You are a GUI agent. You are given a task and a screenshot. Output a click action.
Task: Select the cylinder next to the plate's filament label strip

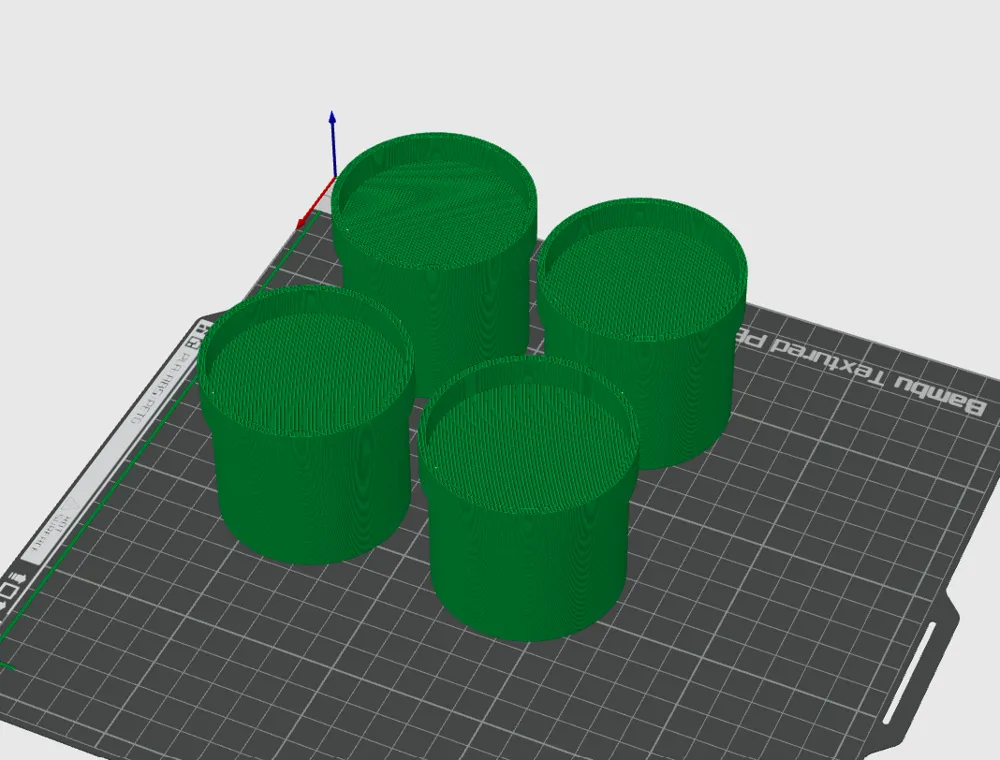[x=305, y=427]
